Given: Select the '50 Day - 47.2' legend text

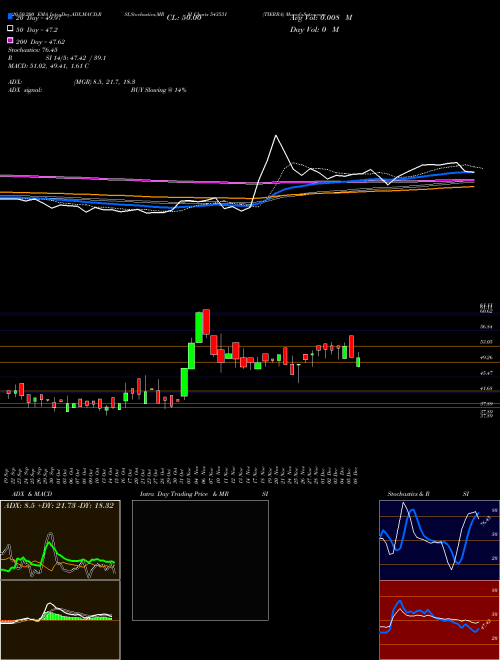Looking at the screenshot, I should coord(37,30).
